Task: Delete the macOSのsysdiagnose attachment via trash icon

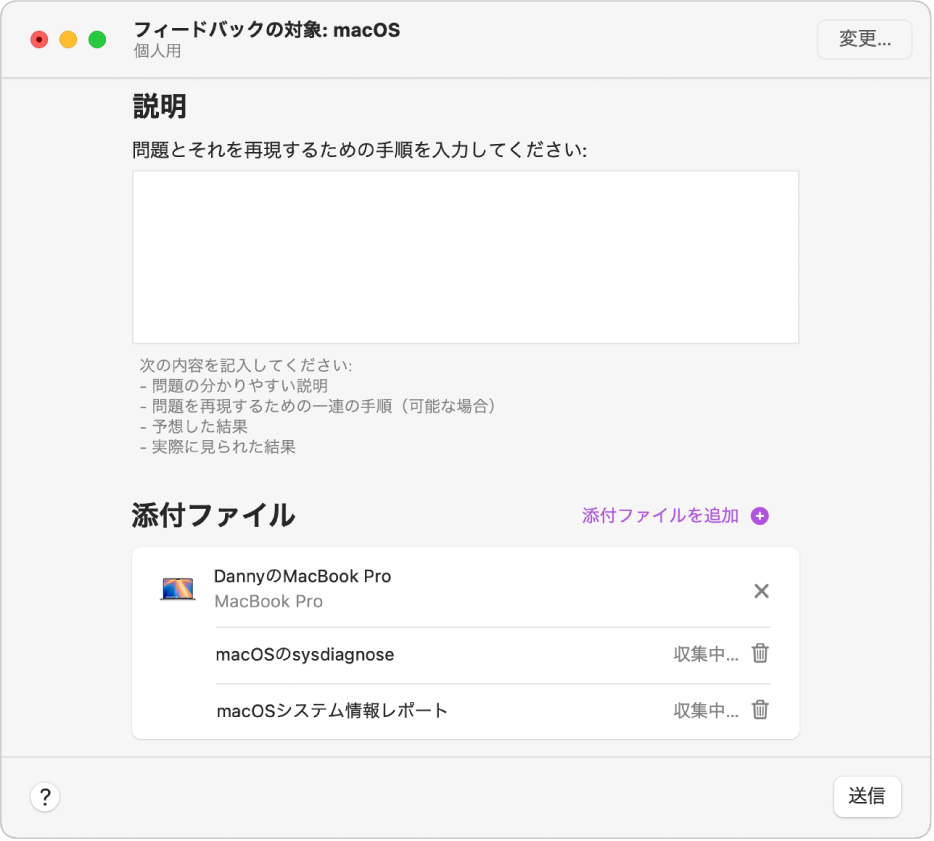Action: pos(761,655)
